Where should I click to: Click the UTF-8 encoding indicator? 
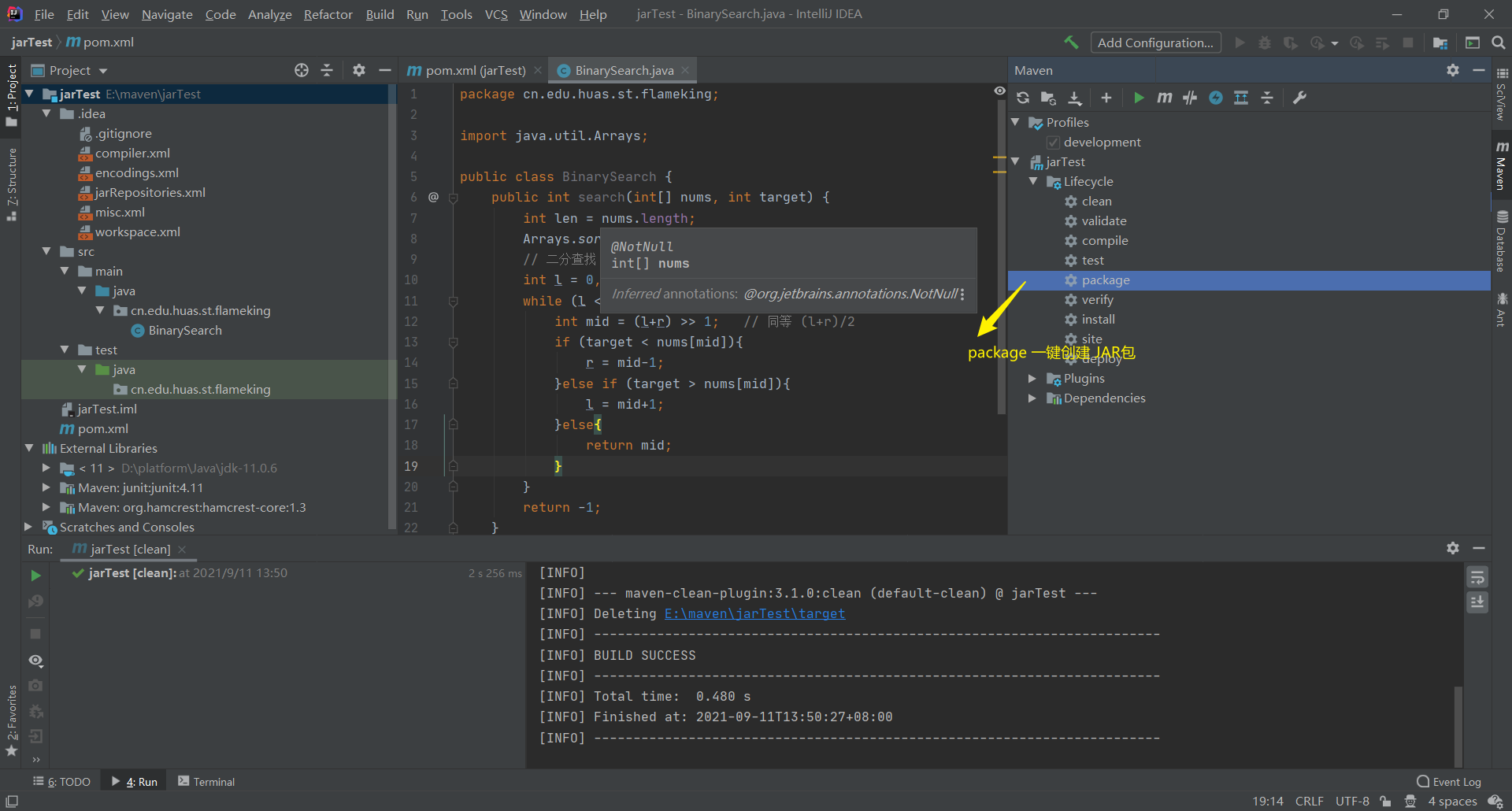[1352, 802]
